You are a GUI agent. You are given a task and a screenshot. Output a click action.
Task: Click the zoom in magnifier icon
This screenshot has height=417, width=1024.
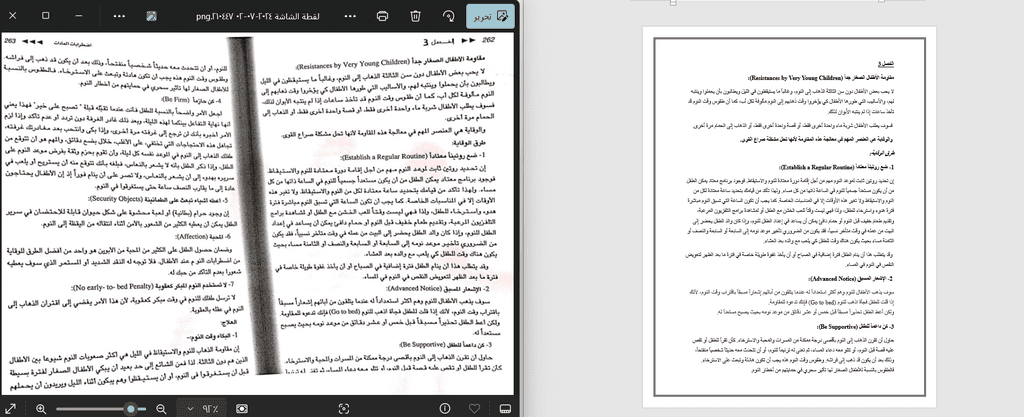[40, 409]
